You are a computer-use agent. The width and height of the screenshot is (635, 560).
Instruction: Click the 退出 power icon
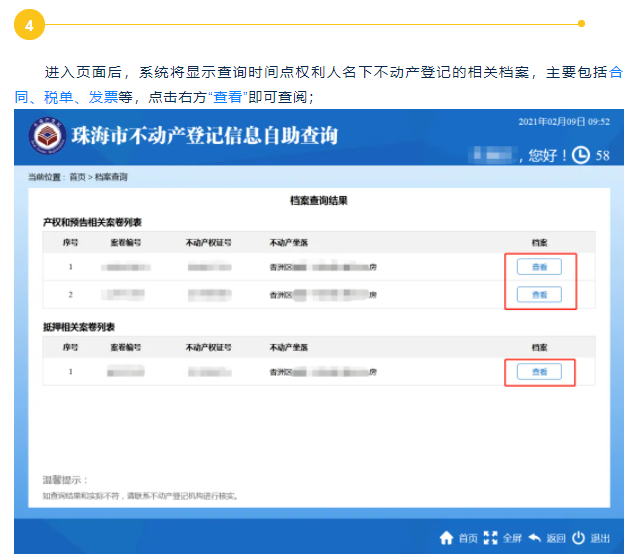click(578, 538)
